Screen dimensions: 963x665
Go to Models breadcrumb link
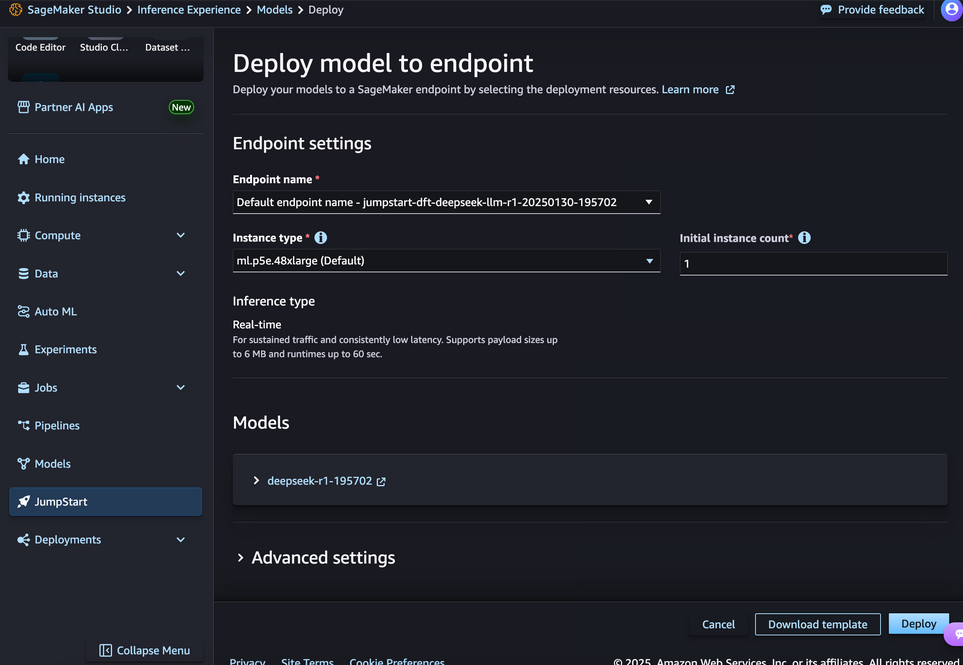pyautogui.click(x=275, y=10)
